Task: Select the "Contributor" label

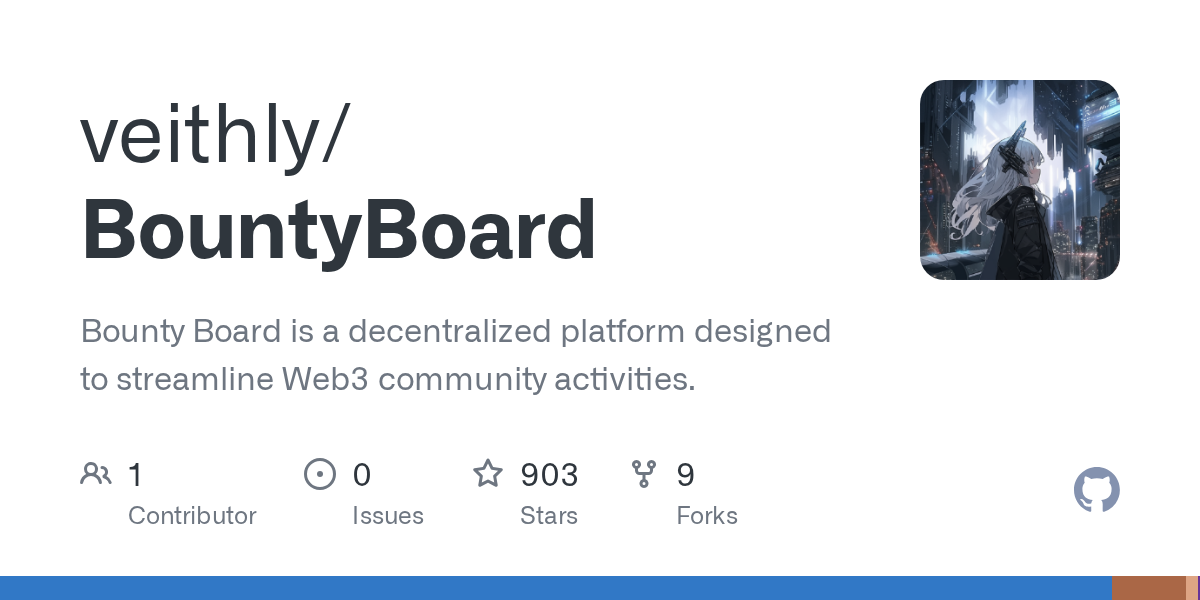Action: click(x=192, y=516)
